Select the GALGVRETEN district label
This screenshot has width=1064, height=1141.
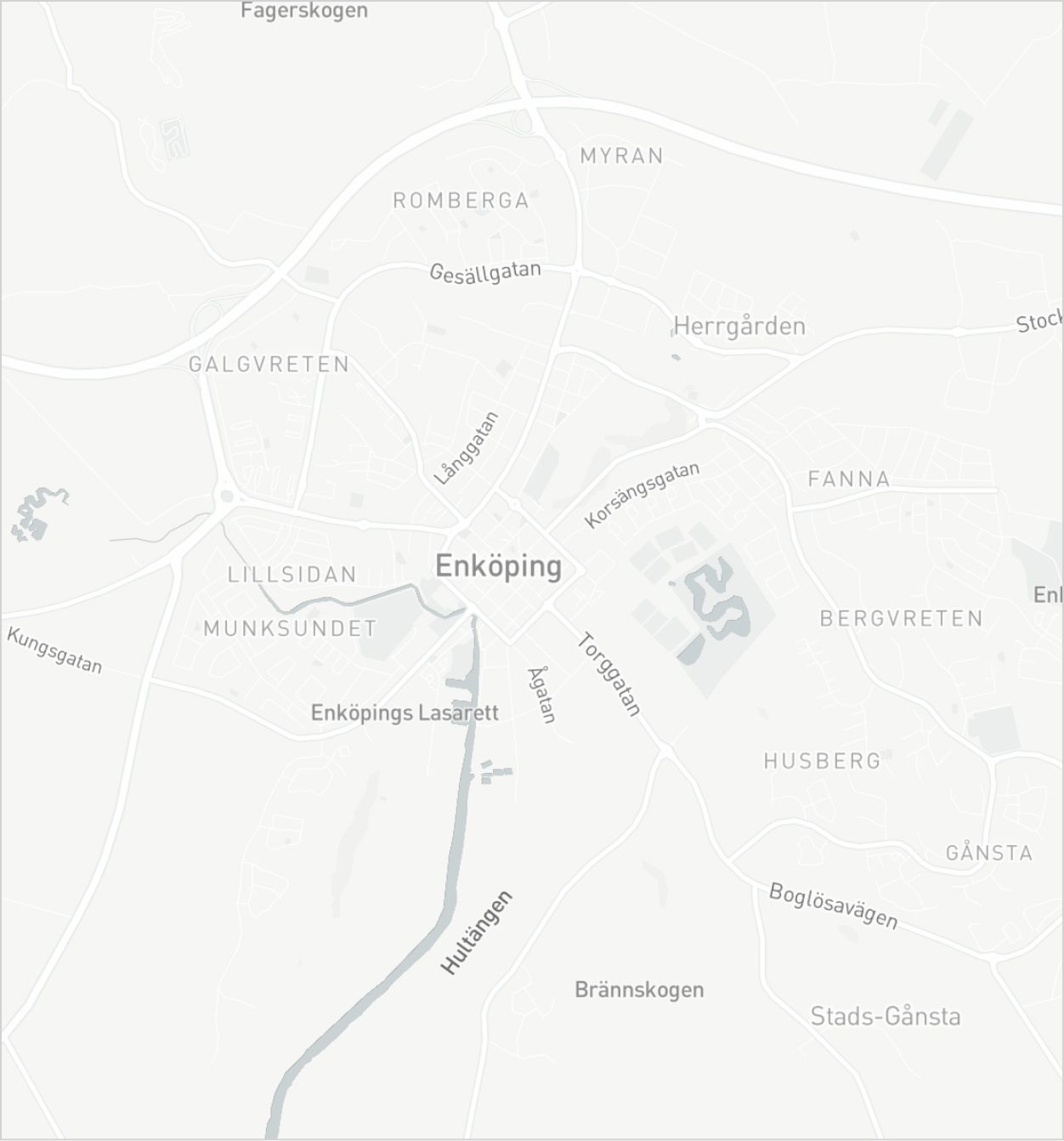(269, 364)
